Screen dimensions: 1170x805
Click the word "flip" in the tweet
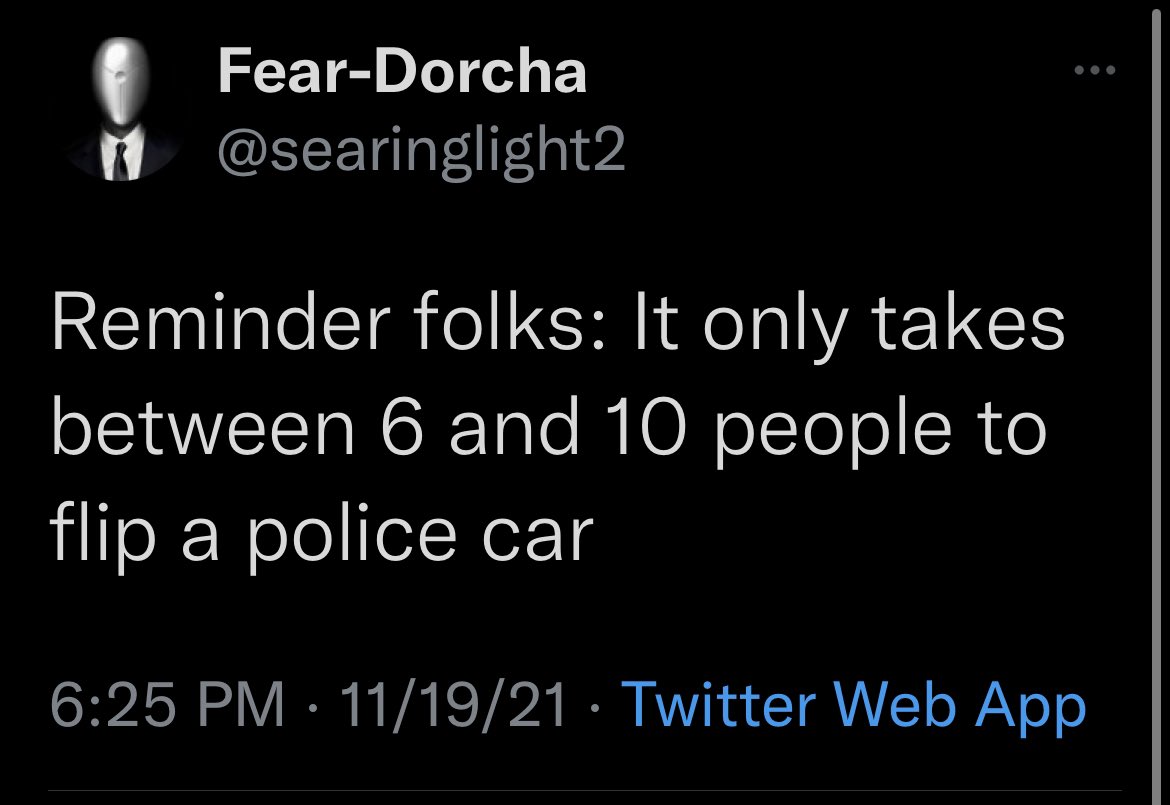pyautogui.click(x=102, y=536)
